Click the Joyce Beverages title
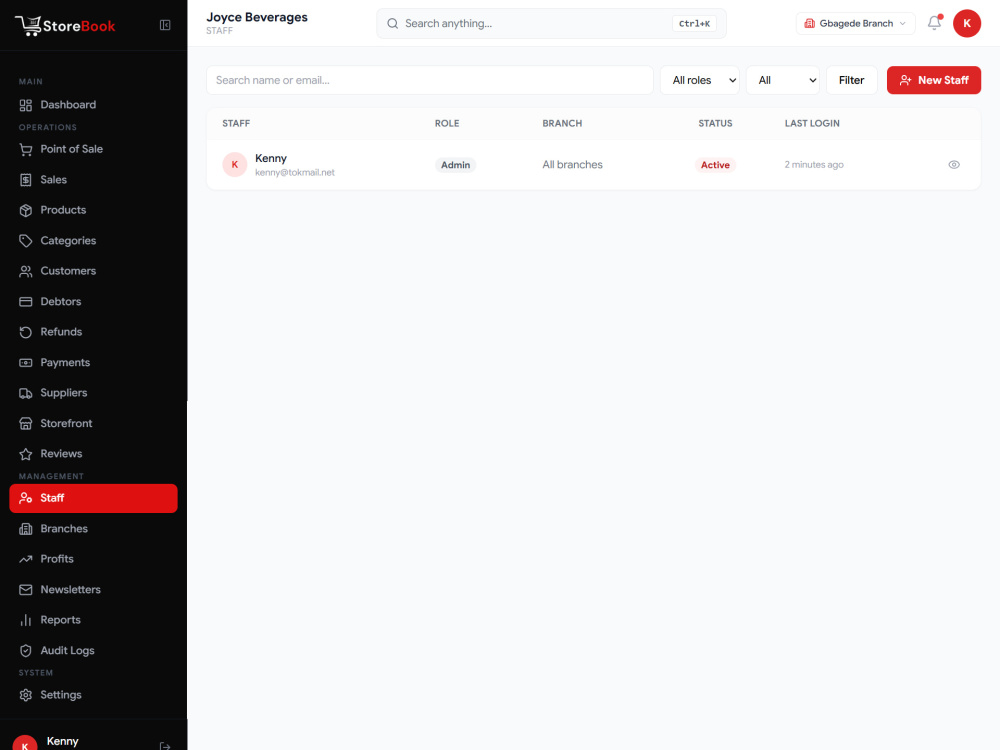1000x750 pixels. pyautogui.click(x=256, y=17)
